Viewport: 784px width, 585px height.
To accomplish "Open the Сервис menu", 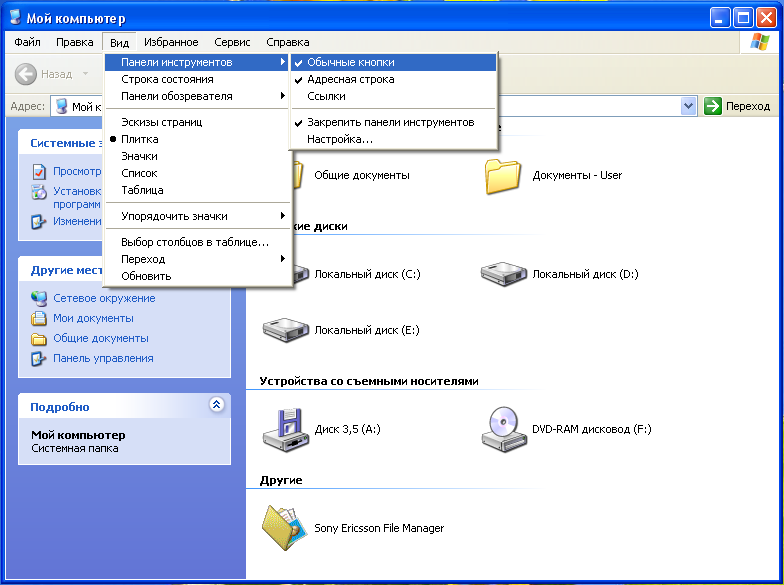I will (232, 42).
